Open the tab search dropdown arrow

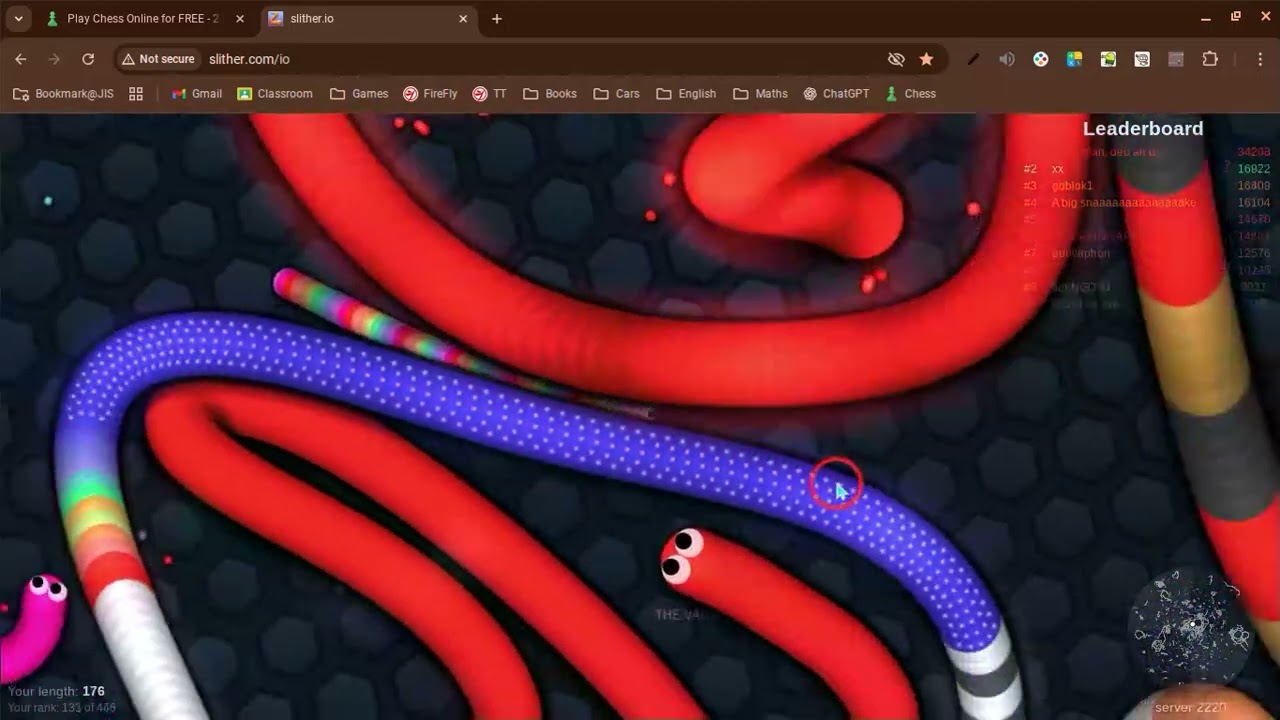point(18,18)
